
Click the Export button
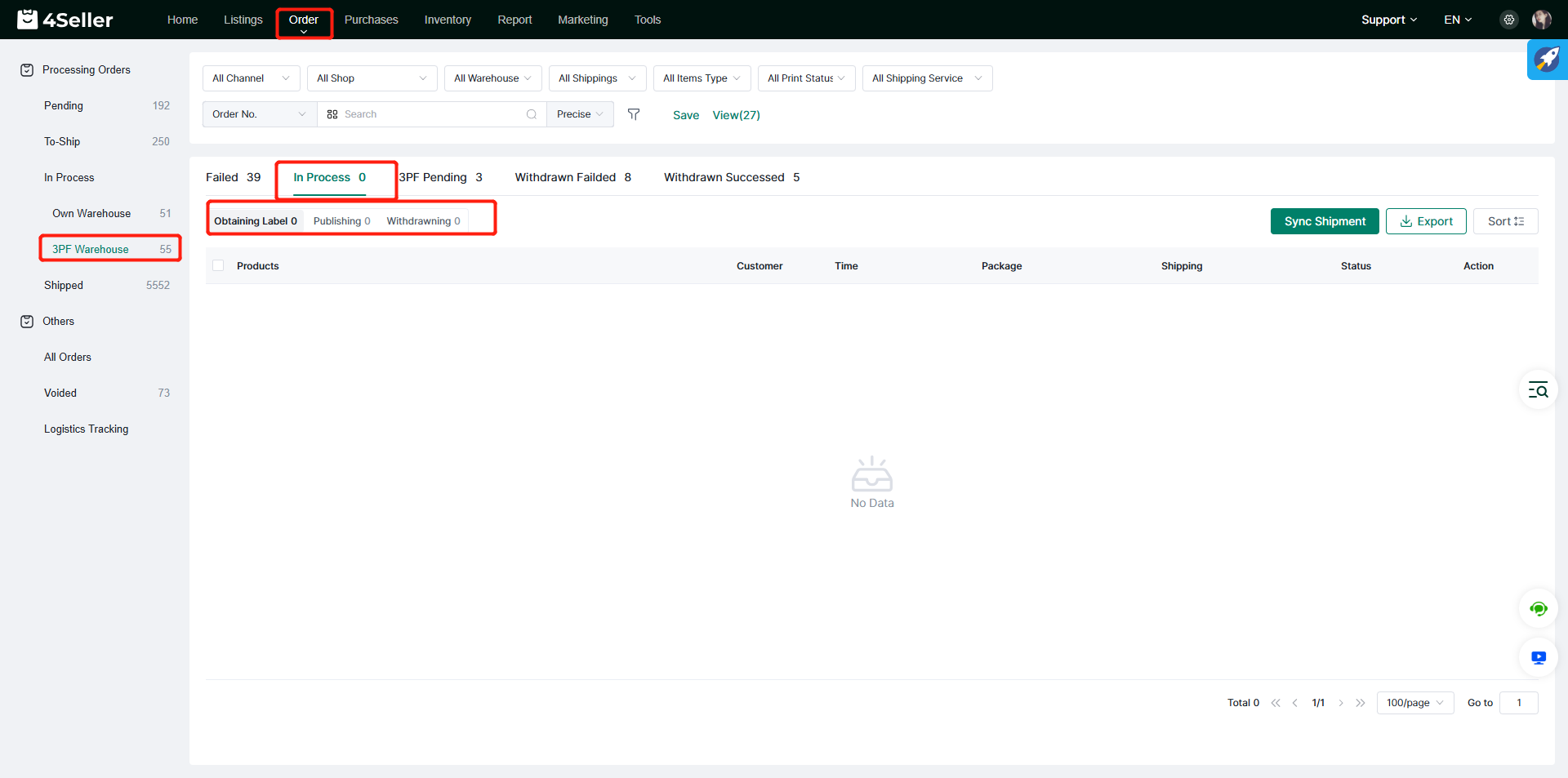click(x=1426, y=221)
